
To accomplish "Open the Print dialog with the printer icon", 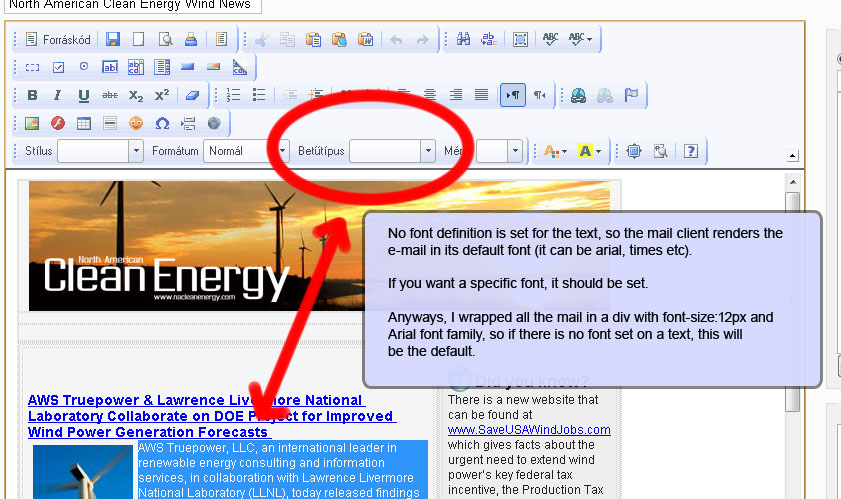I will [190, 40].
